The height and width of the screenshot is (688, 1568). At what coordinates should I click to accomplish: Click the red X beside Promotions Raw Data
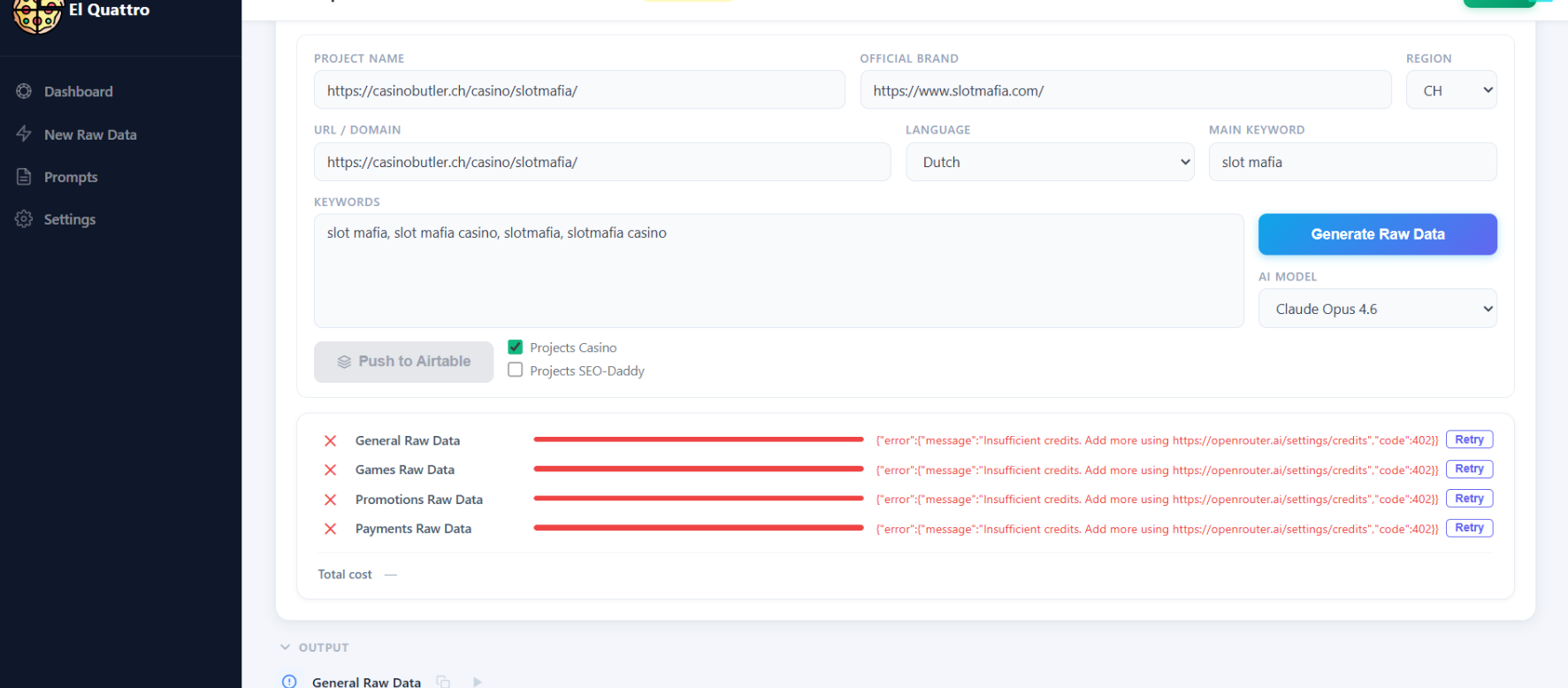[x=330, y=500]
